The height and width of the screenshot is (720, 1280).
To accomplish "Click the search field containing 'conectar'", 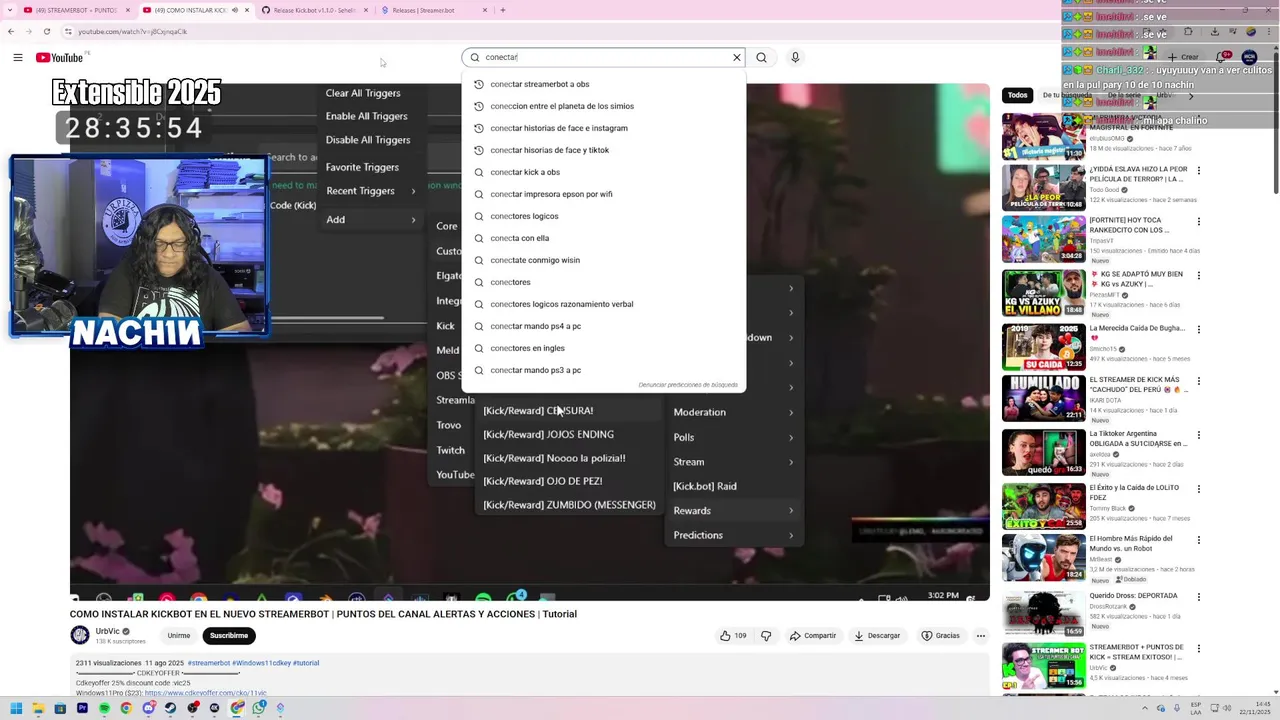I will click(x=604, y=58).
